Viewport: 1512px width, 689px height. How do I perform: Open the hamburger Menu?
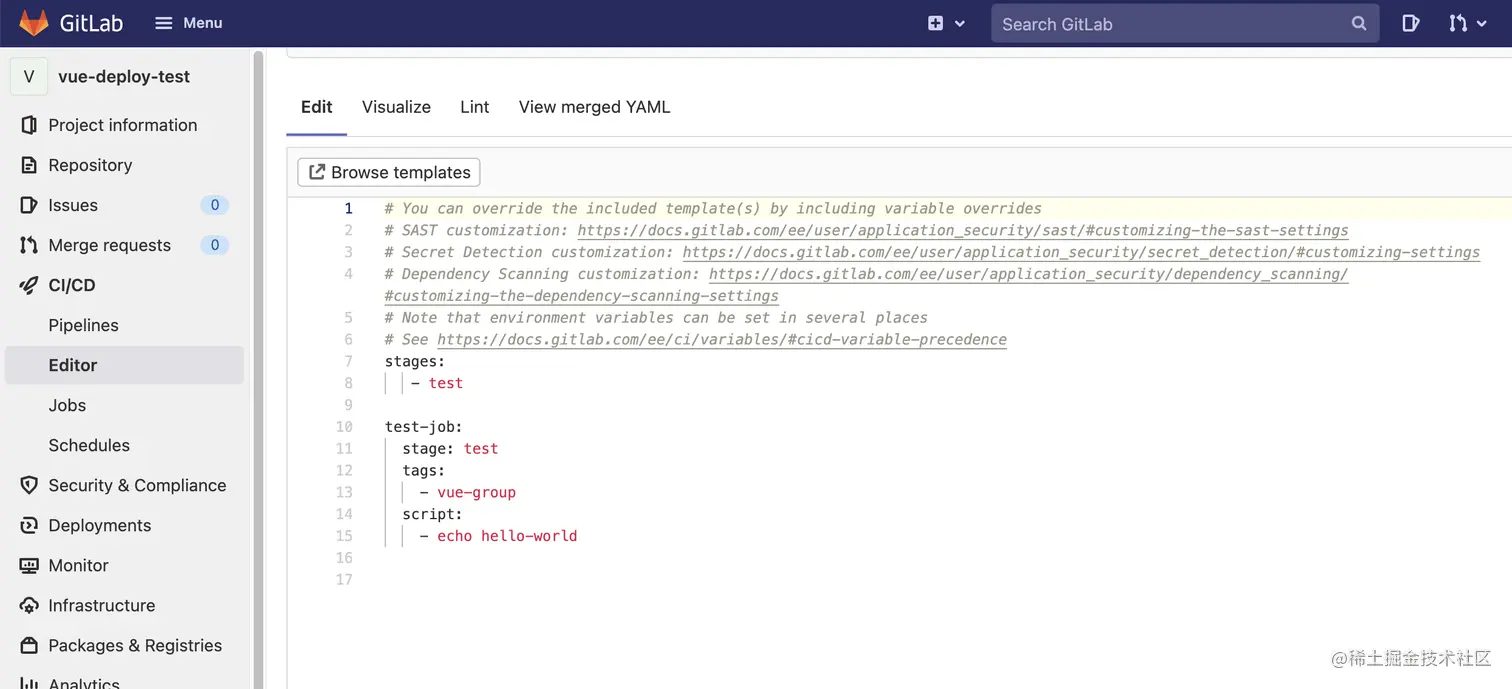point(188,23)
